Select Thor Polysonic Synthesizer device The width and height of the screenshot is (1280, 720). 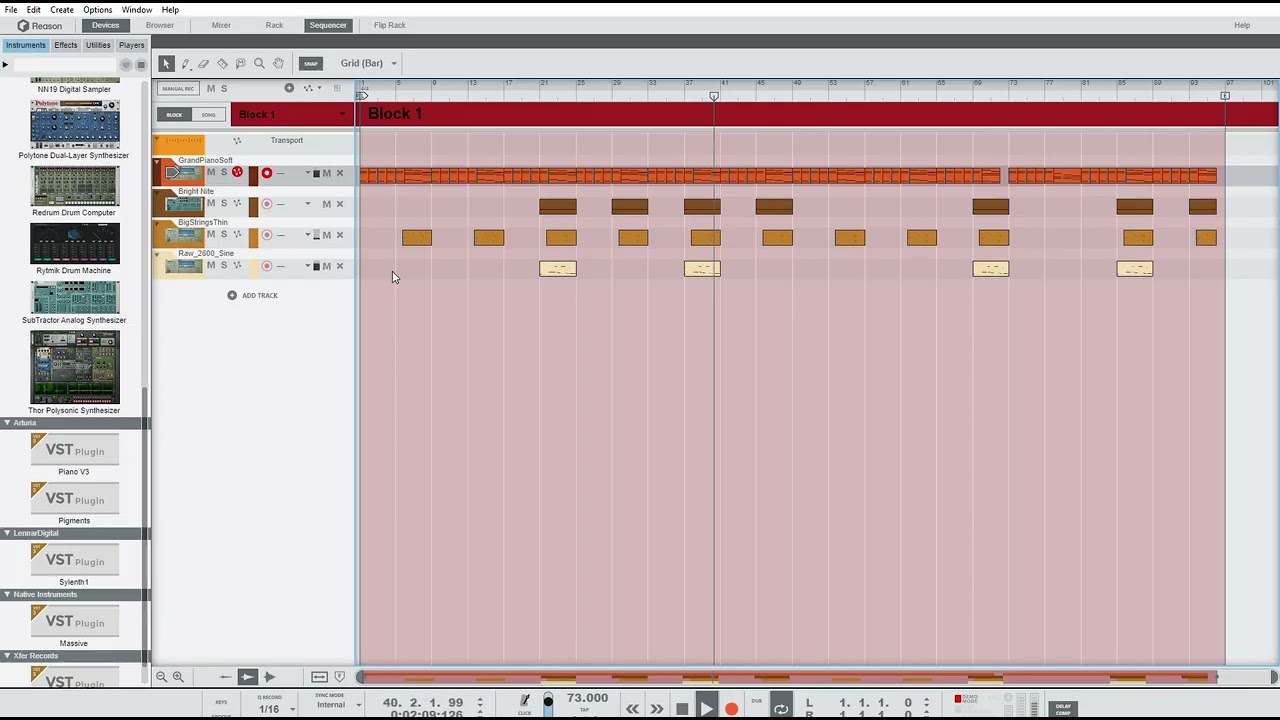click(x=74, y=372)
